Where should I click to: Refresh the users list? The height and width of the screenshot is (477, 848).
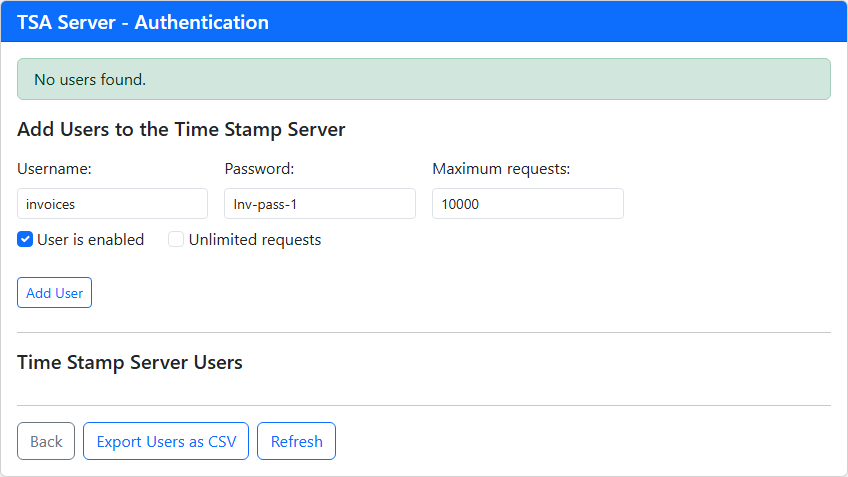click(296, 441)
